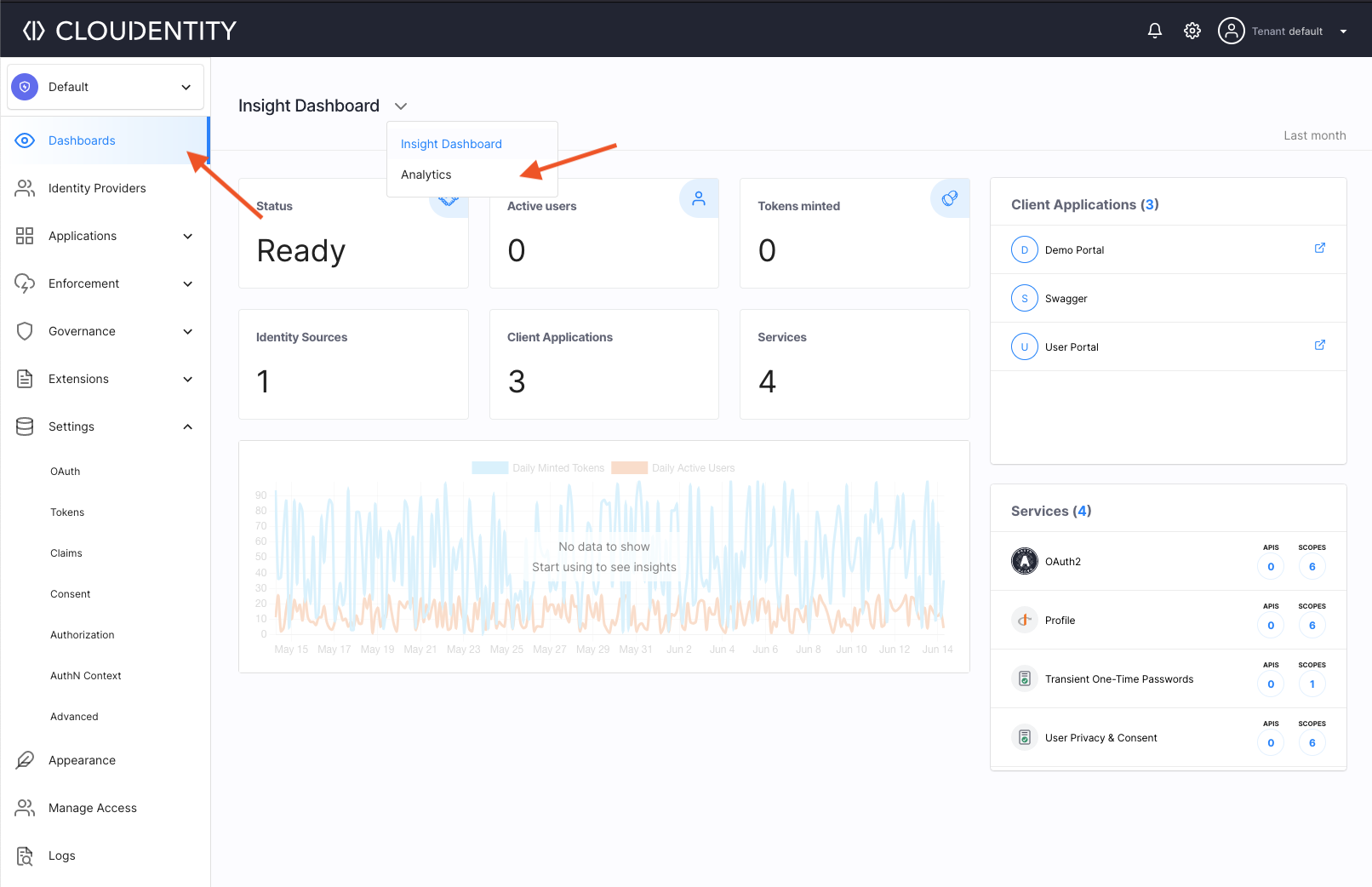Open the Swagger application name
The image size is (1372, 887).
click(1066, 299)
